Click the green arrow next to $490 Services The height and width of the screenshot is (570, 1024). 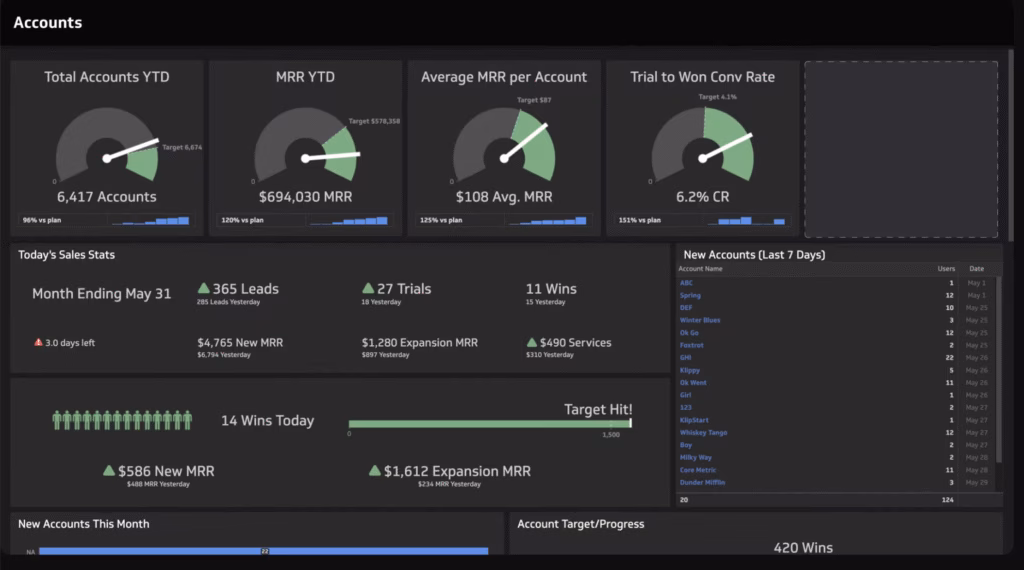532,342
